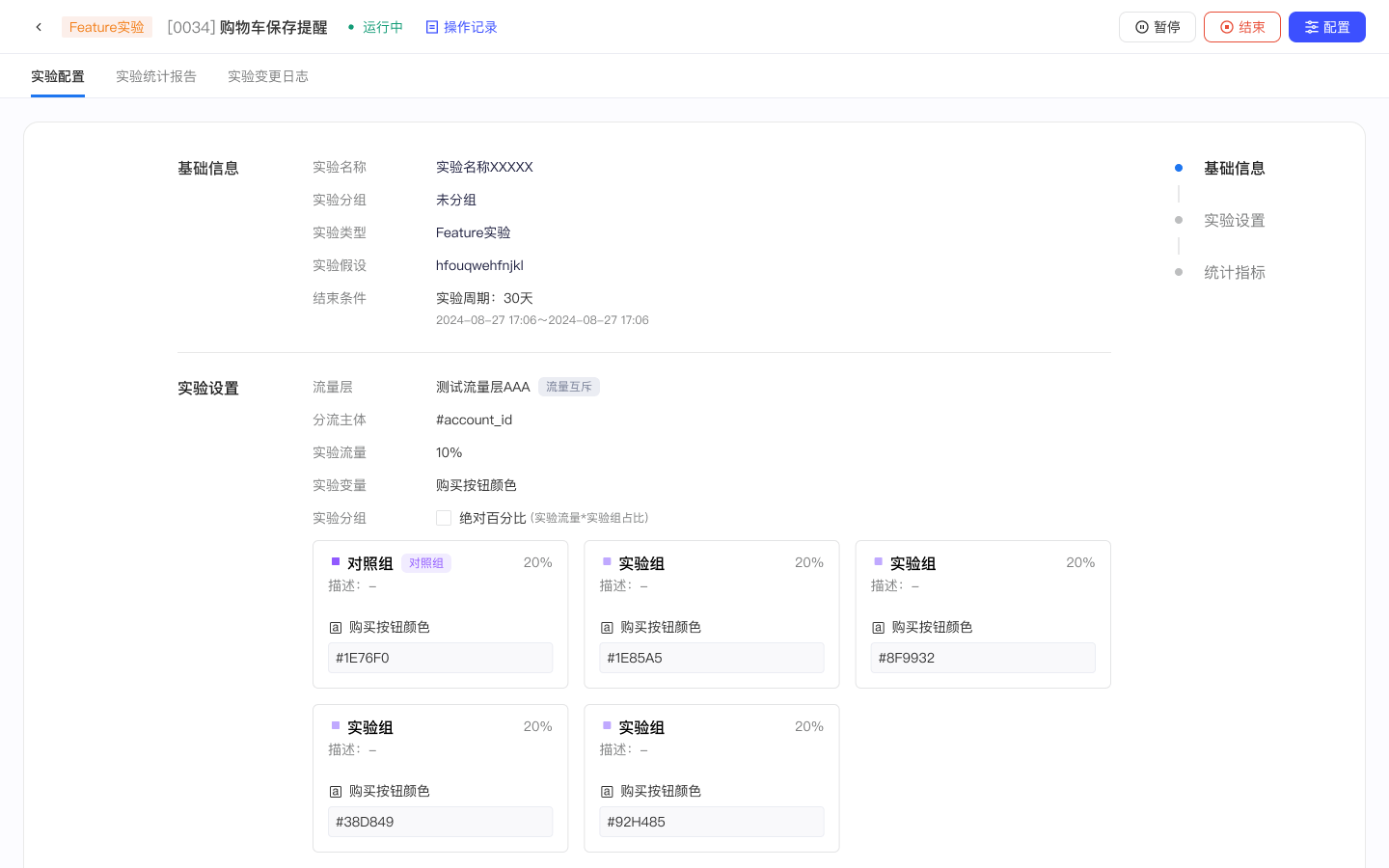1389x868 pixels.
Task: Click the back arrow icon
Action: click(39, 27)
